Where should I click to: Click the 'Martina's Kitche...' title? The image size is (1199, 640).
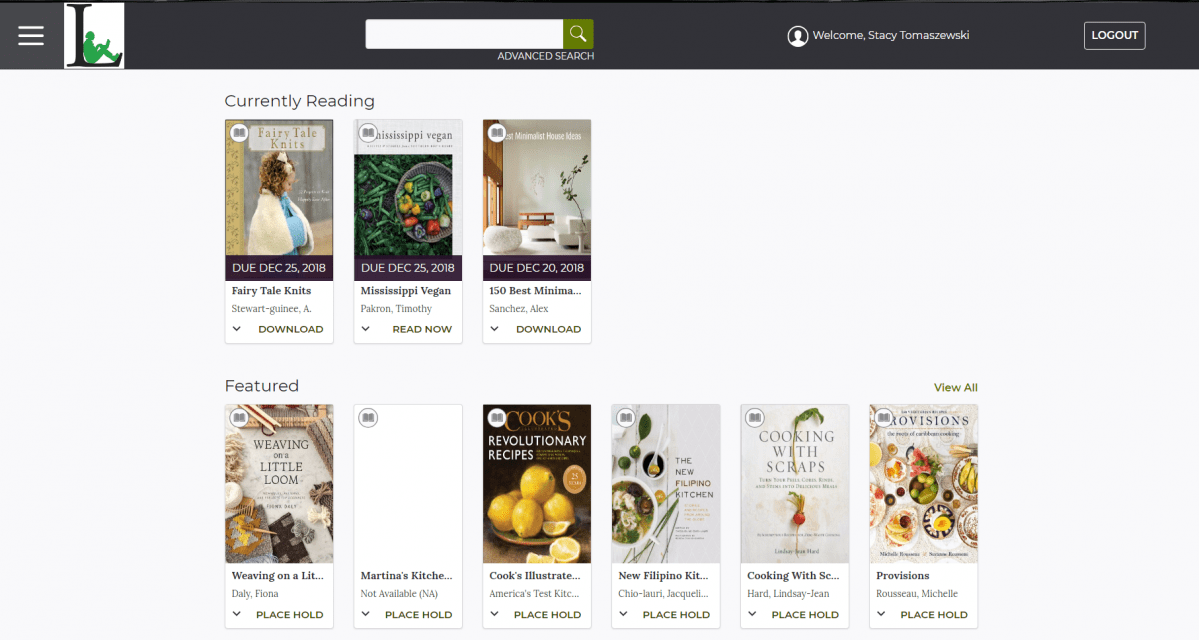click(406, 576)
